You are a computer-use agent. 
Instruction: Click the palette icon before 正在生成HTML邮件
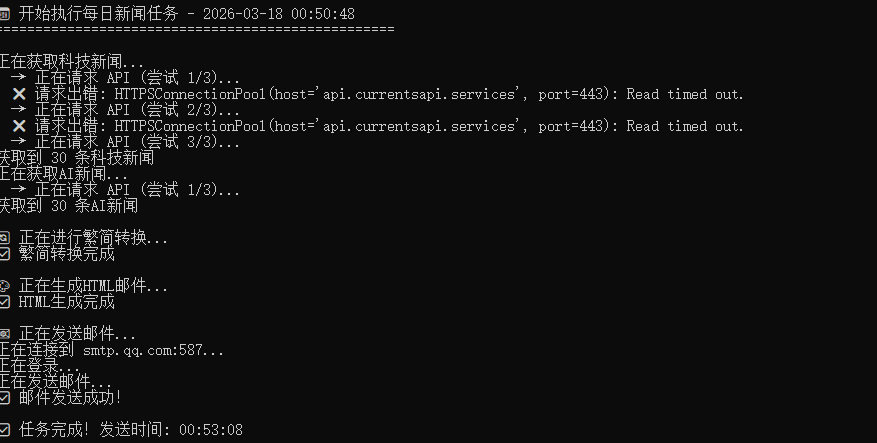click(4, 286)
